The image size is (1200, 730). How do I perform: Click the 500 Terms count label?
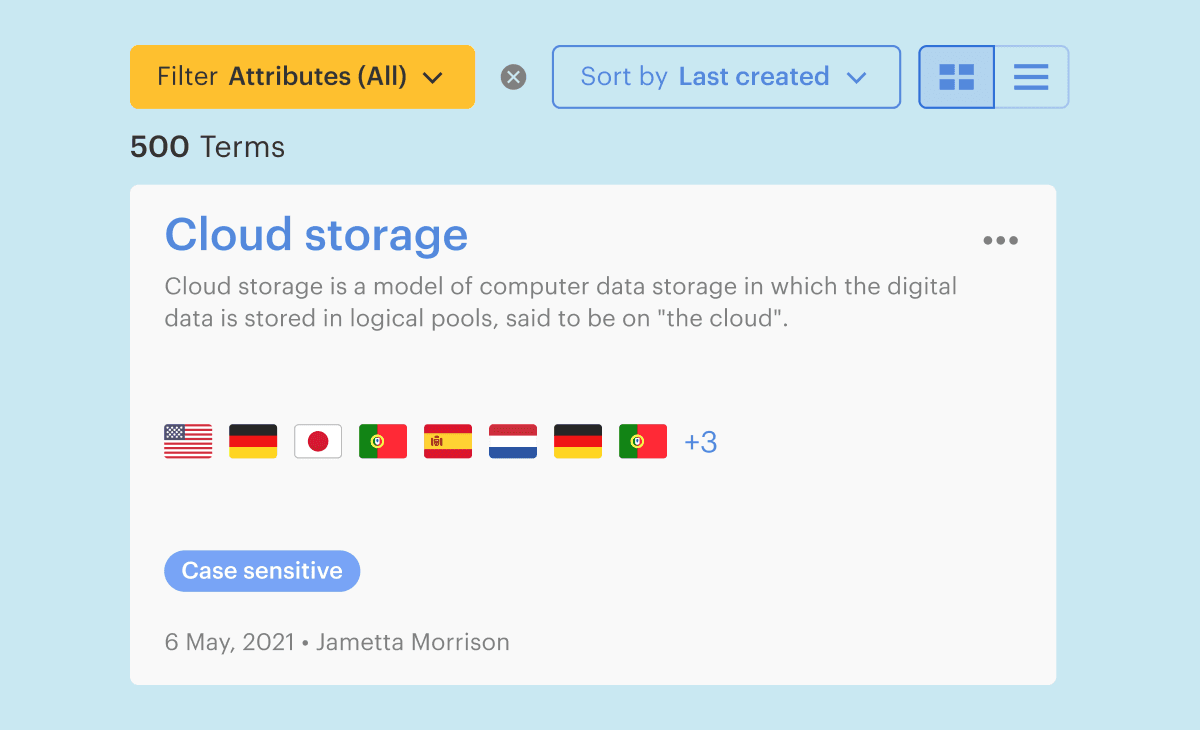207,147
